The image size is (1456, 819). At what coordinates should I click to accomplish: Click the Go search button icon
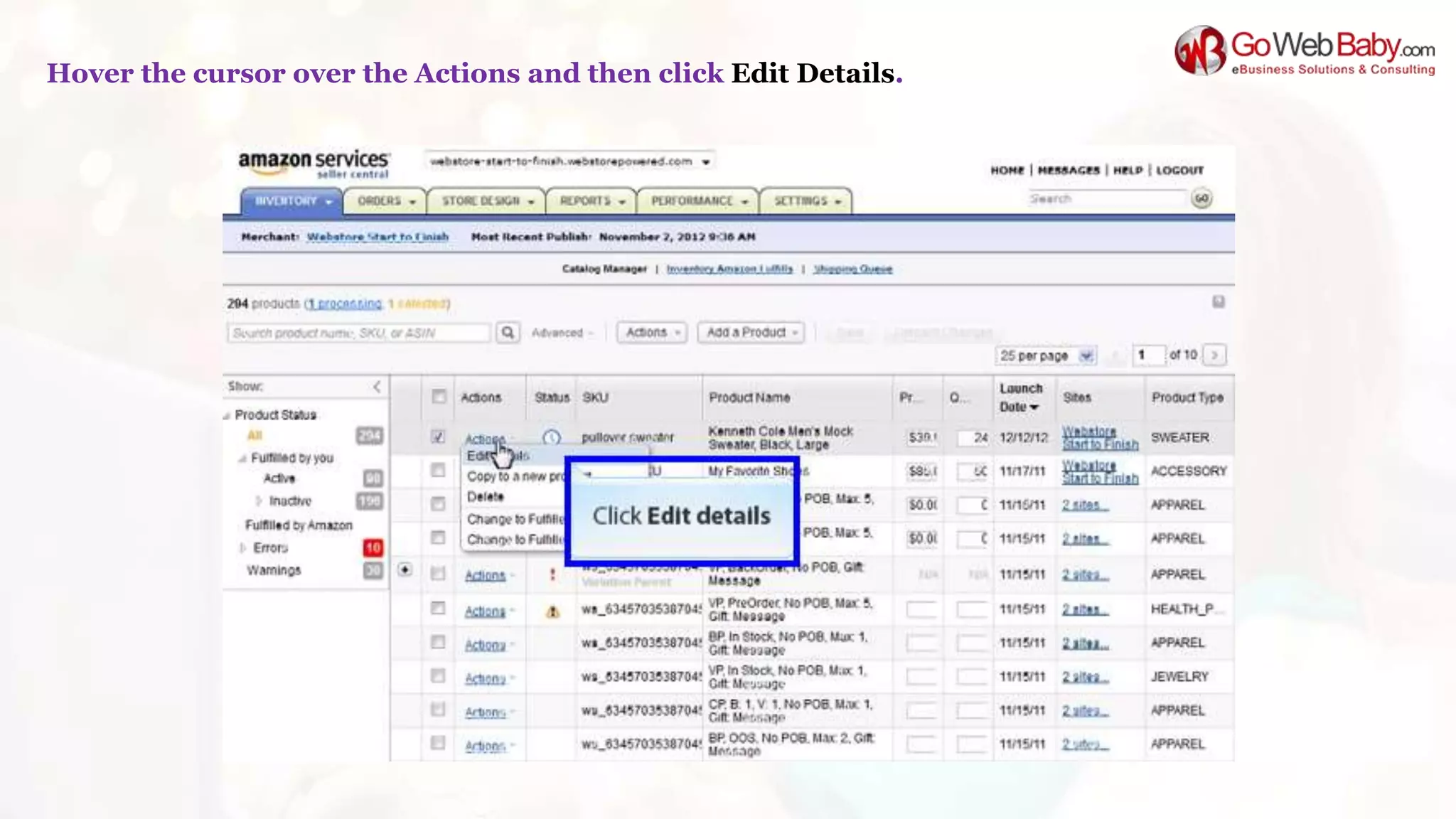1201,199
